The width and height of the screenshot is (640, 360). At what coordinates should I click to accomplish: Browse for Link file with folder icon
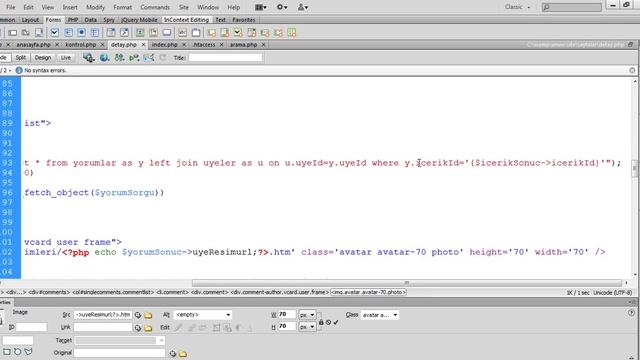148,327
